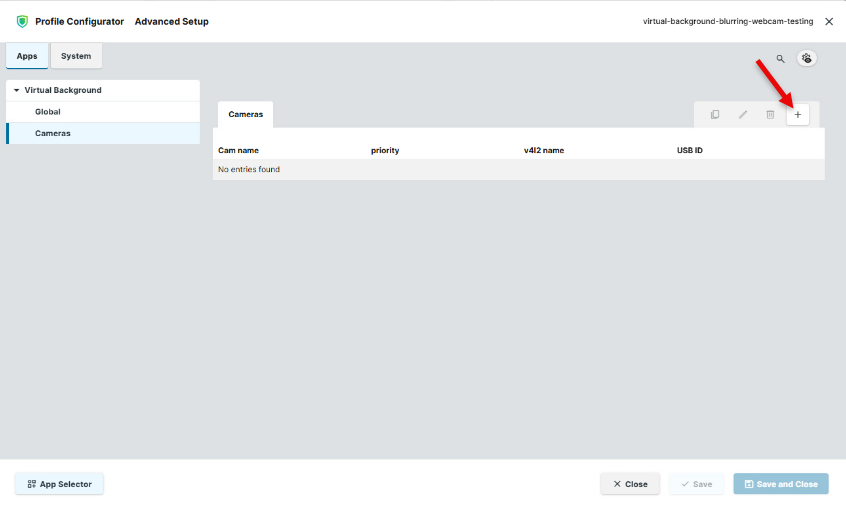Switch to the Apps tab
Image resolution: width=846 pixels, height=506 pixels.
point(27,56)
